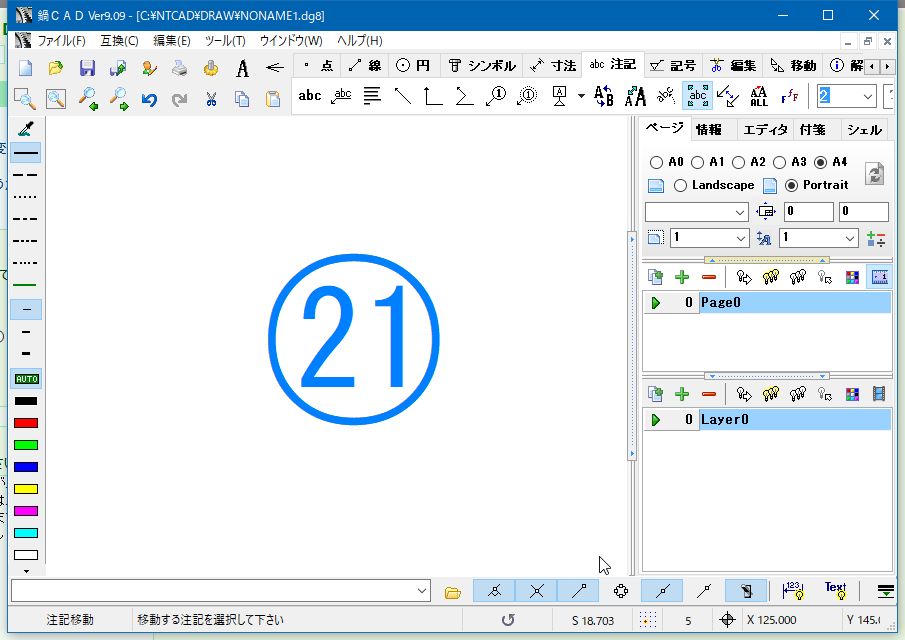Select the Page0 row
The height and width of the screenshot is (640, 905).
click(767, 302)
